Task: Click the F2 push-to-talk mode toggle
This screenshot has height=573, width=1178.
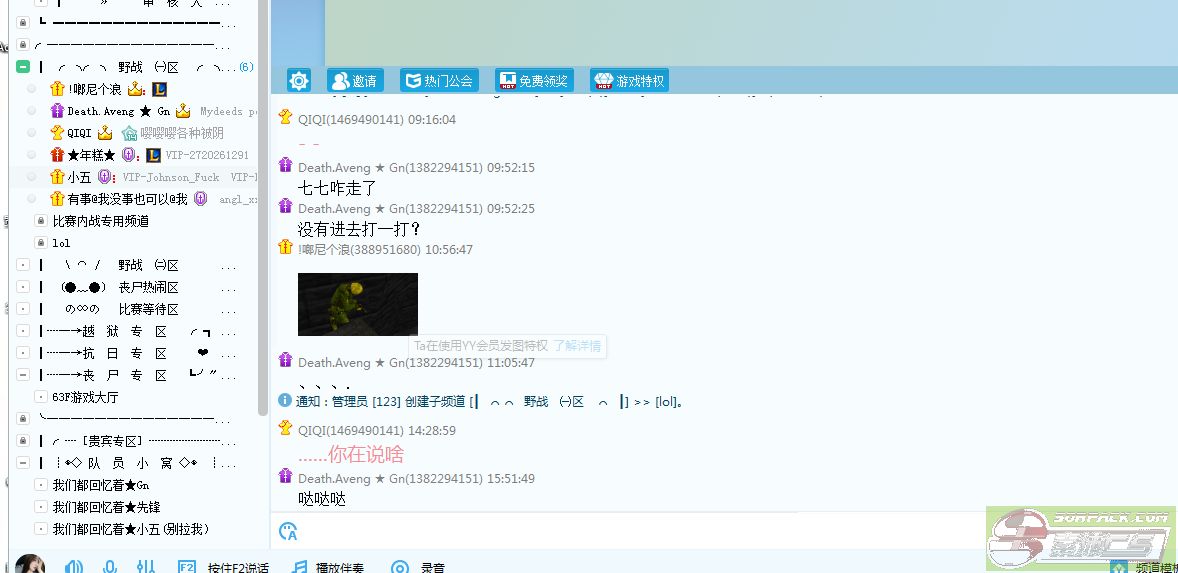Action: 186,567
